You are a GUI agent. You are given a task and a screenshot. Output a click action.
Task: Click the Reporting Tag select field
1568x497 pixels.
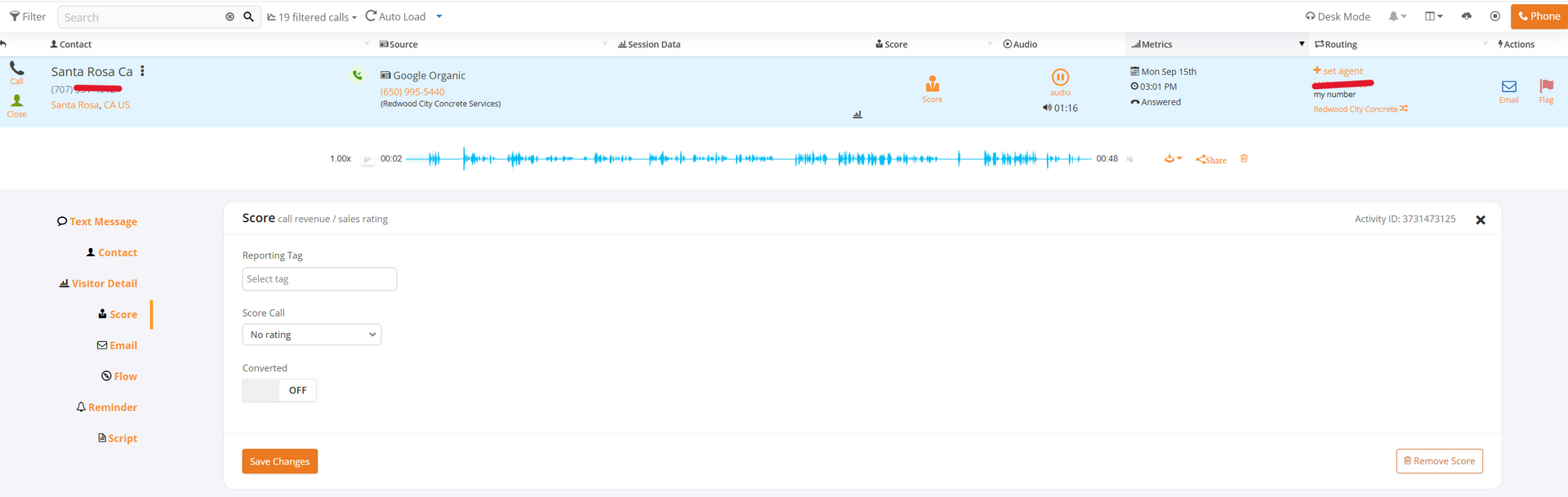[319, 279]
